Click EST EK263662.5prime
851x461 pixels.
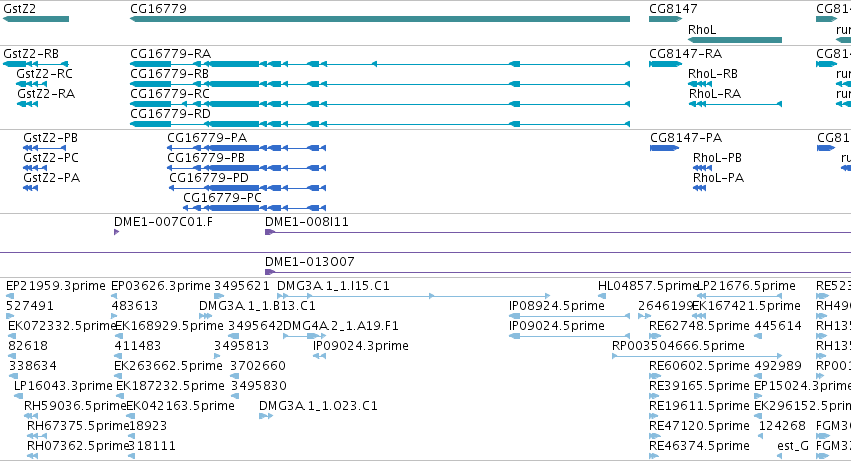118,376
